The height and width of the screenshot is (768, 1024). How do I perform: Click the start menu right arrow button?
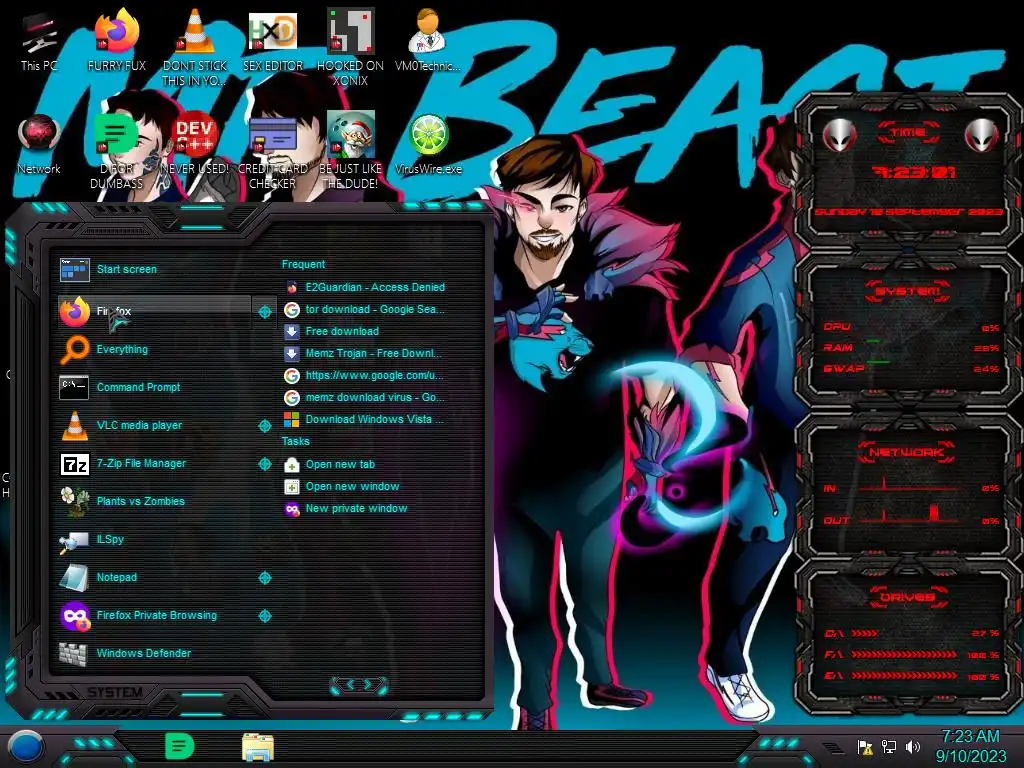369,684
